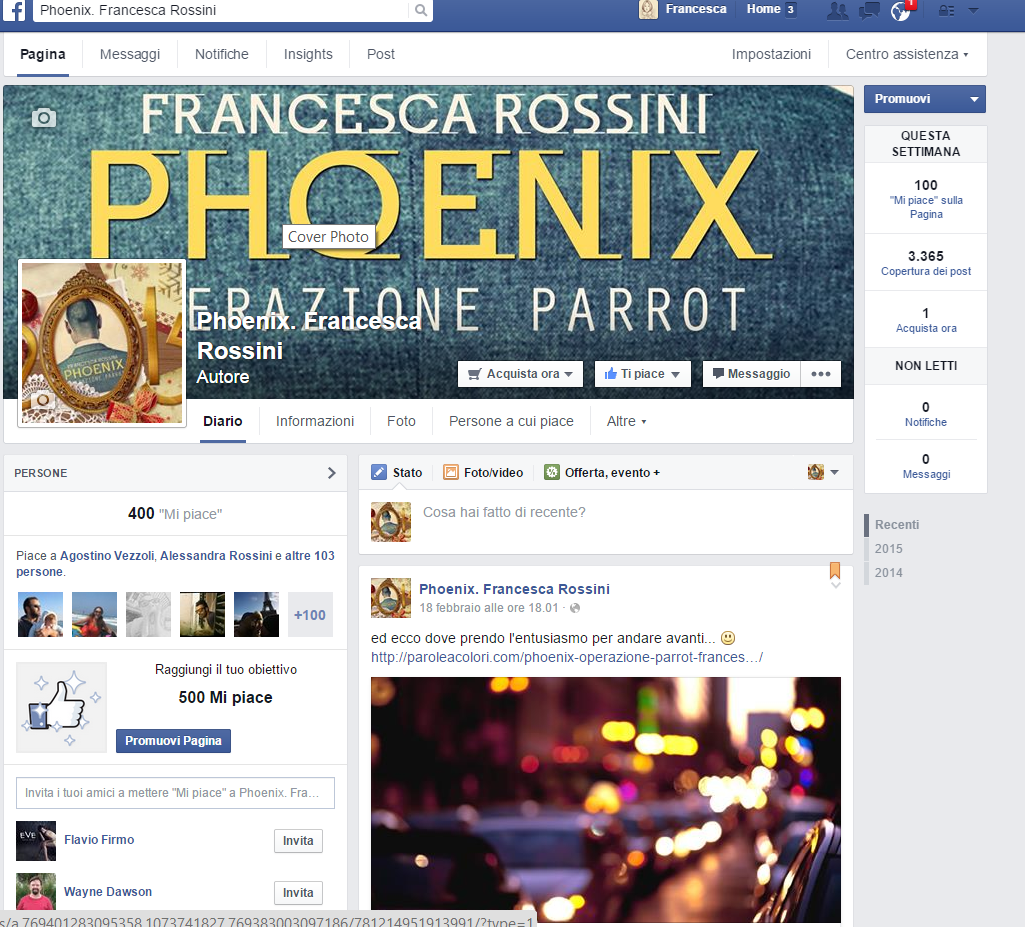The width and height of the screenshot is (1025, 927).
Task: Select the Informazioni tab
Action: (x=315, y=422)
